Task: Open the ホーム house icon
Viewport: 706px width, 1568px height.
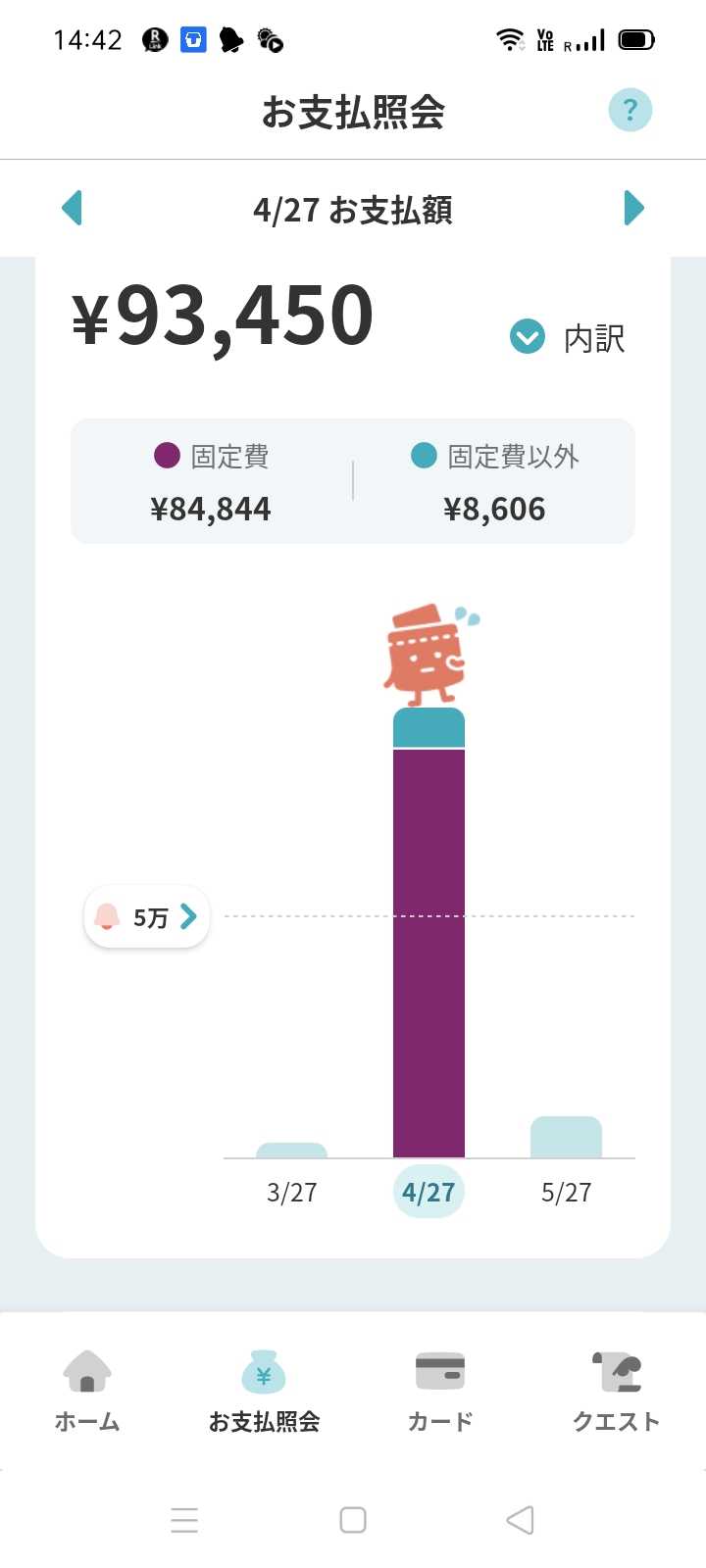Action: click(x=87, y=1371)
